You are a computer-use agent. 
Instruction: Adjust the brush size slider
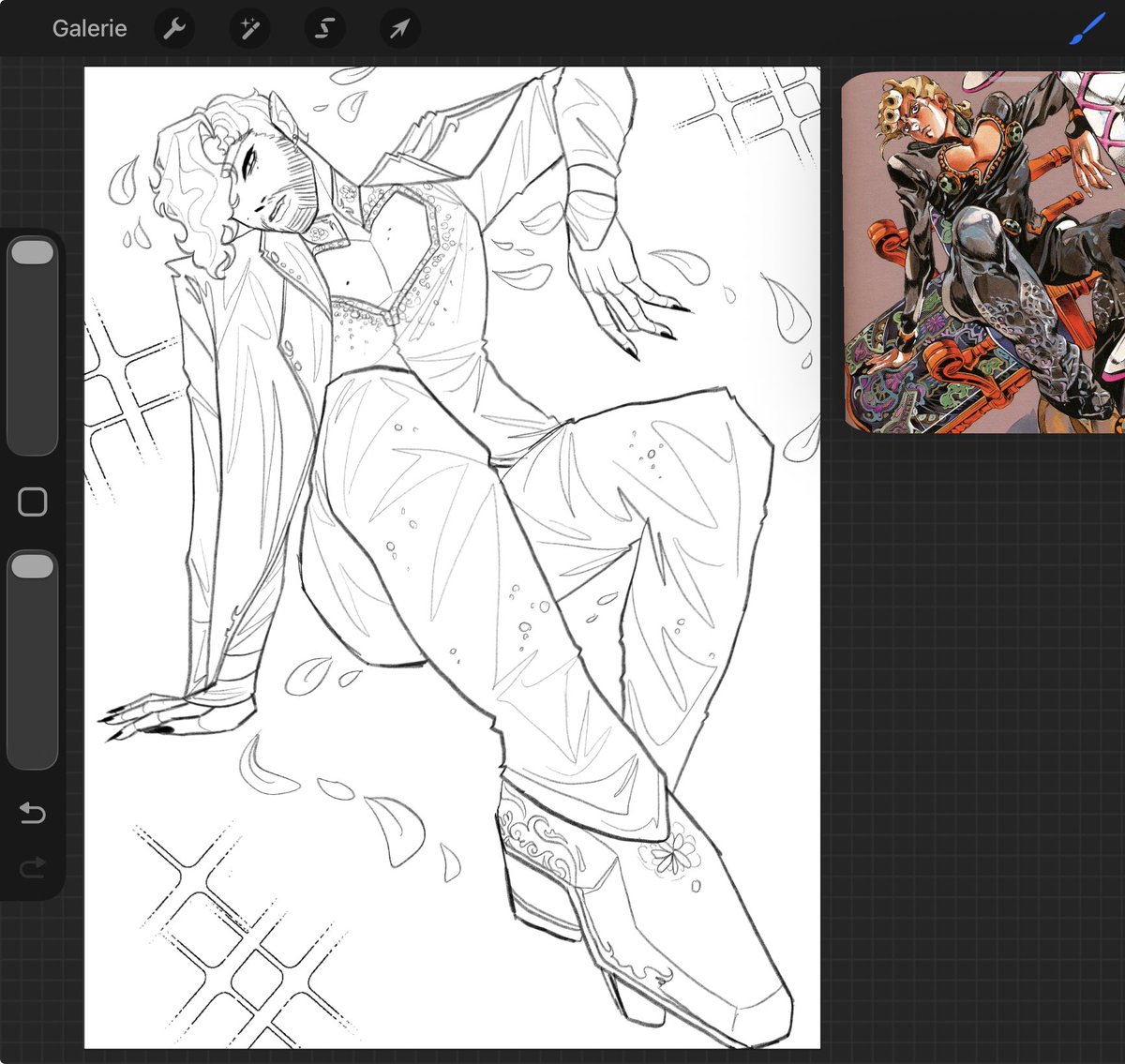[33, 346]
